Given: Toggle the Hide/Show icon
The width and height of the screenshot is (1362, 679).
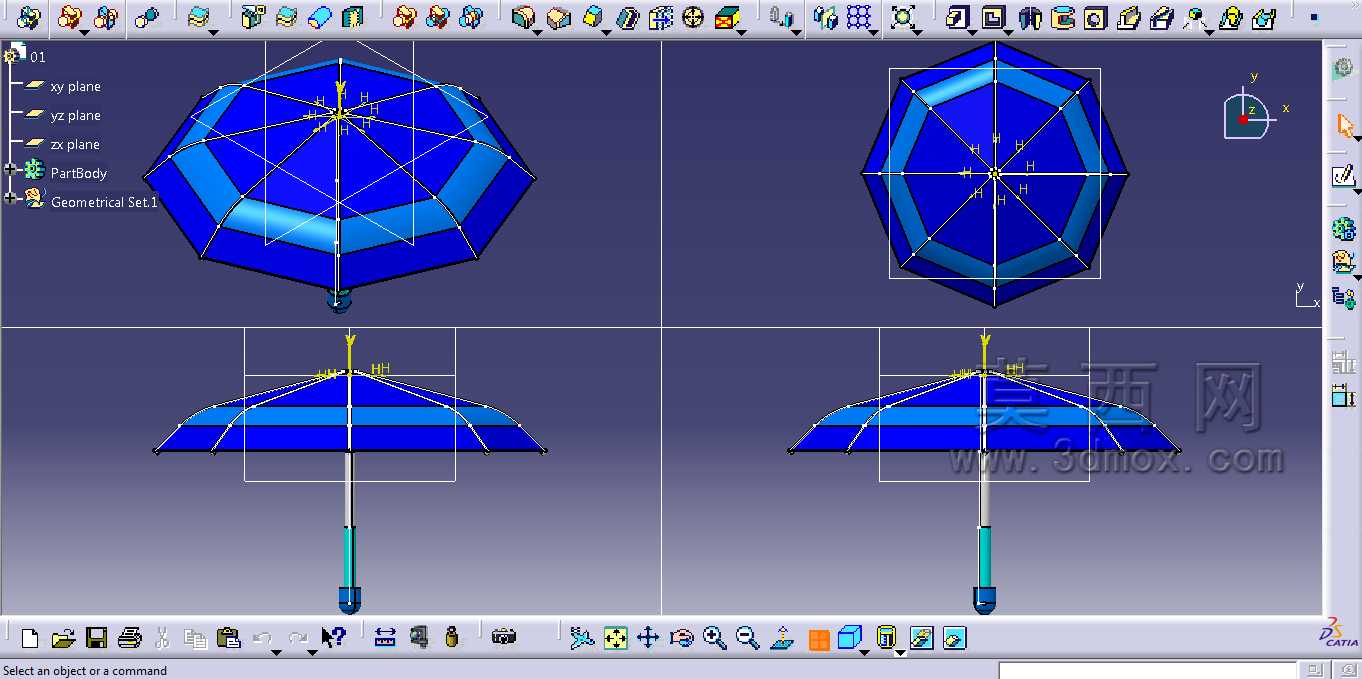Looking at the screenshot, I should click(x=922, y=638).
